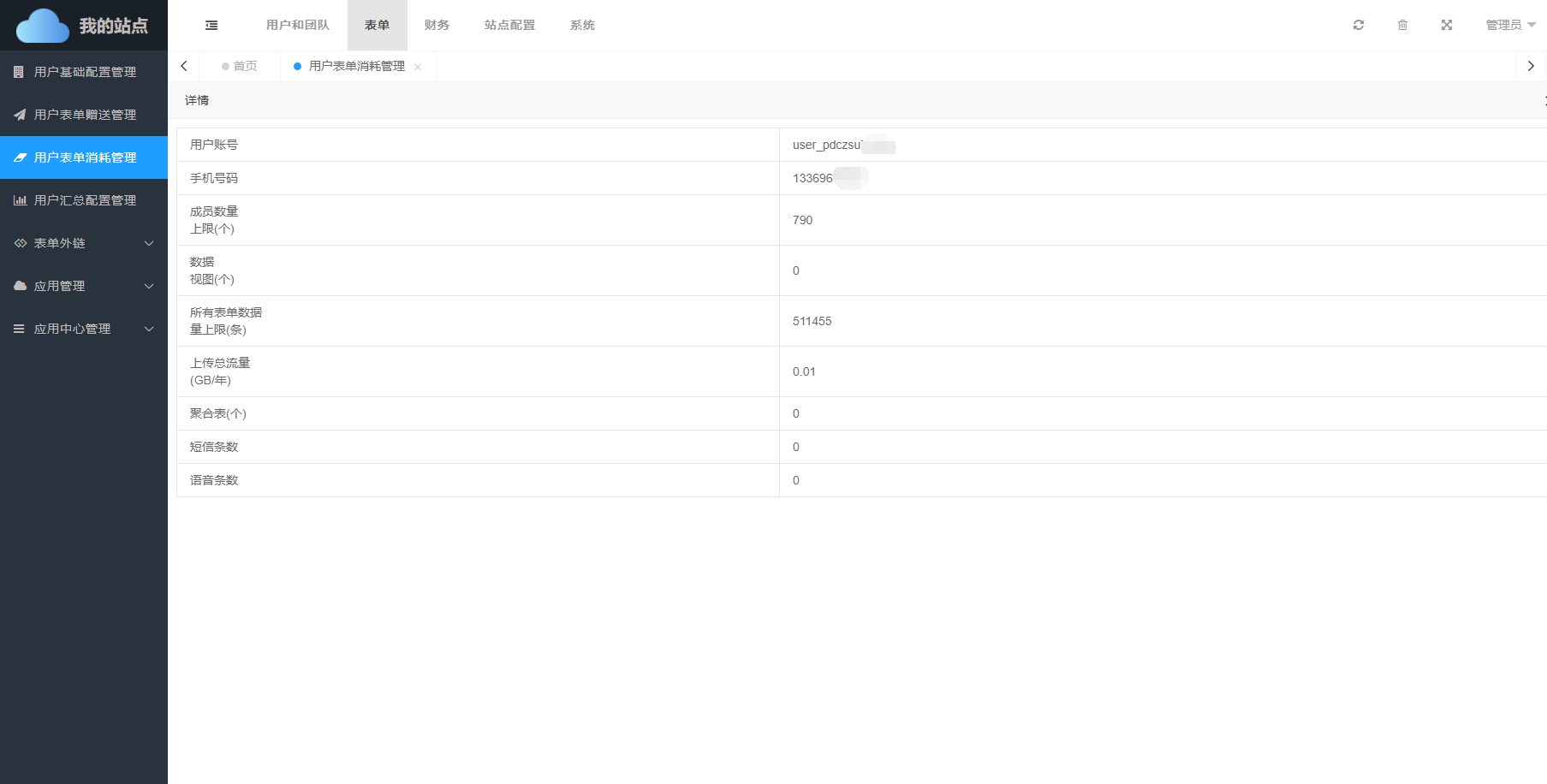The height and width of the screenshot is (784, 1547).
Task: Open 用户表单赠送管理 in sidebar
Action: point(84,115)
